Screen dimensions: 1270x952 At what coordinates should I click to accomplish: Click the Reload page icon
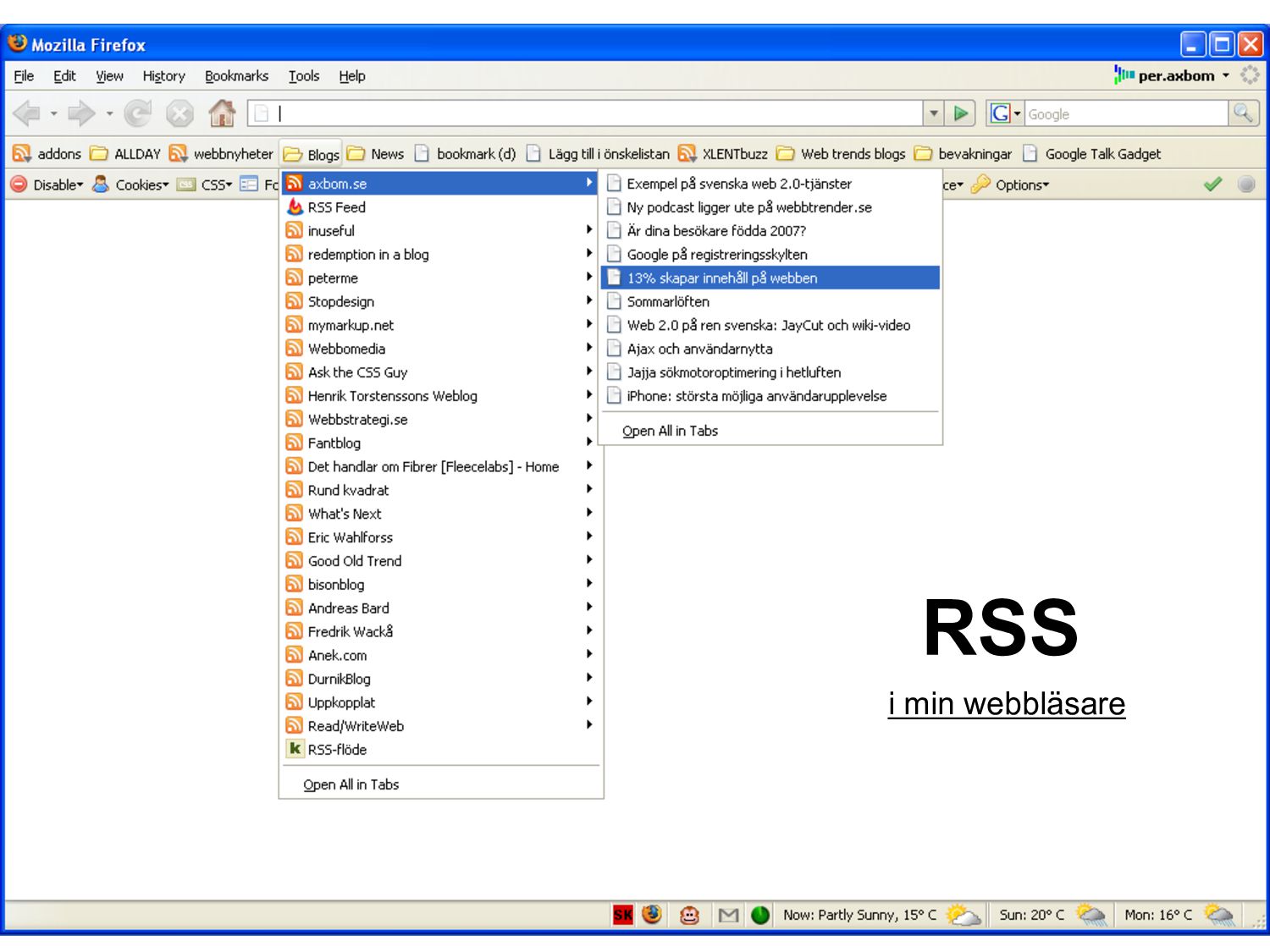pyautogui.click(x=137, y=113)
